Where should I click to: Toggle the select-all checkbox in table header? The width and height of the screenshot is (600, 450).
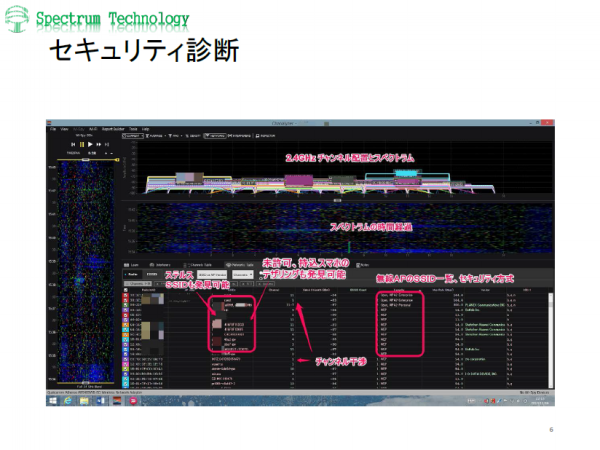click(x=126, y=290)
